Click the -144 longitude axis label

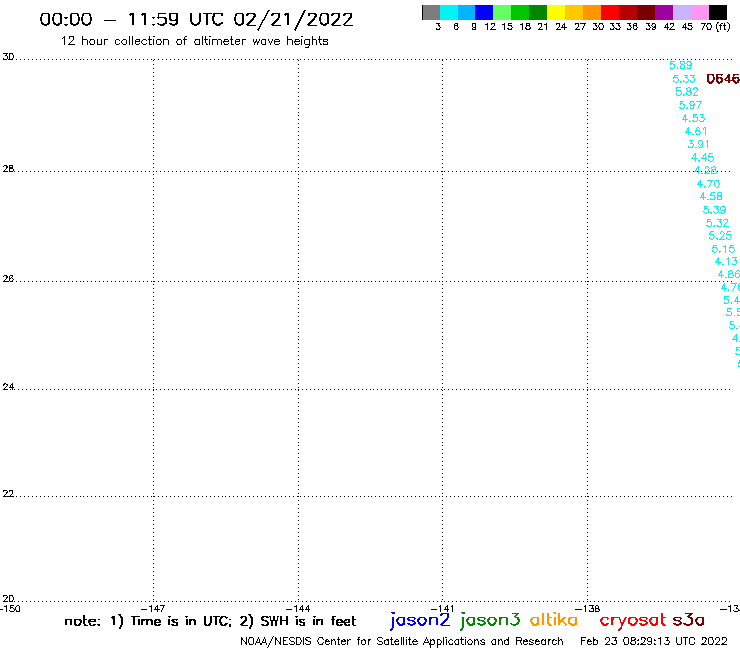pos(298,608)
